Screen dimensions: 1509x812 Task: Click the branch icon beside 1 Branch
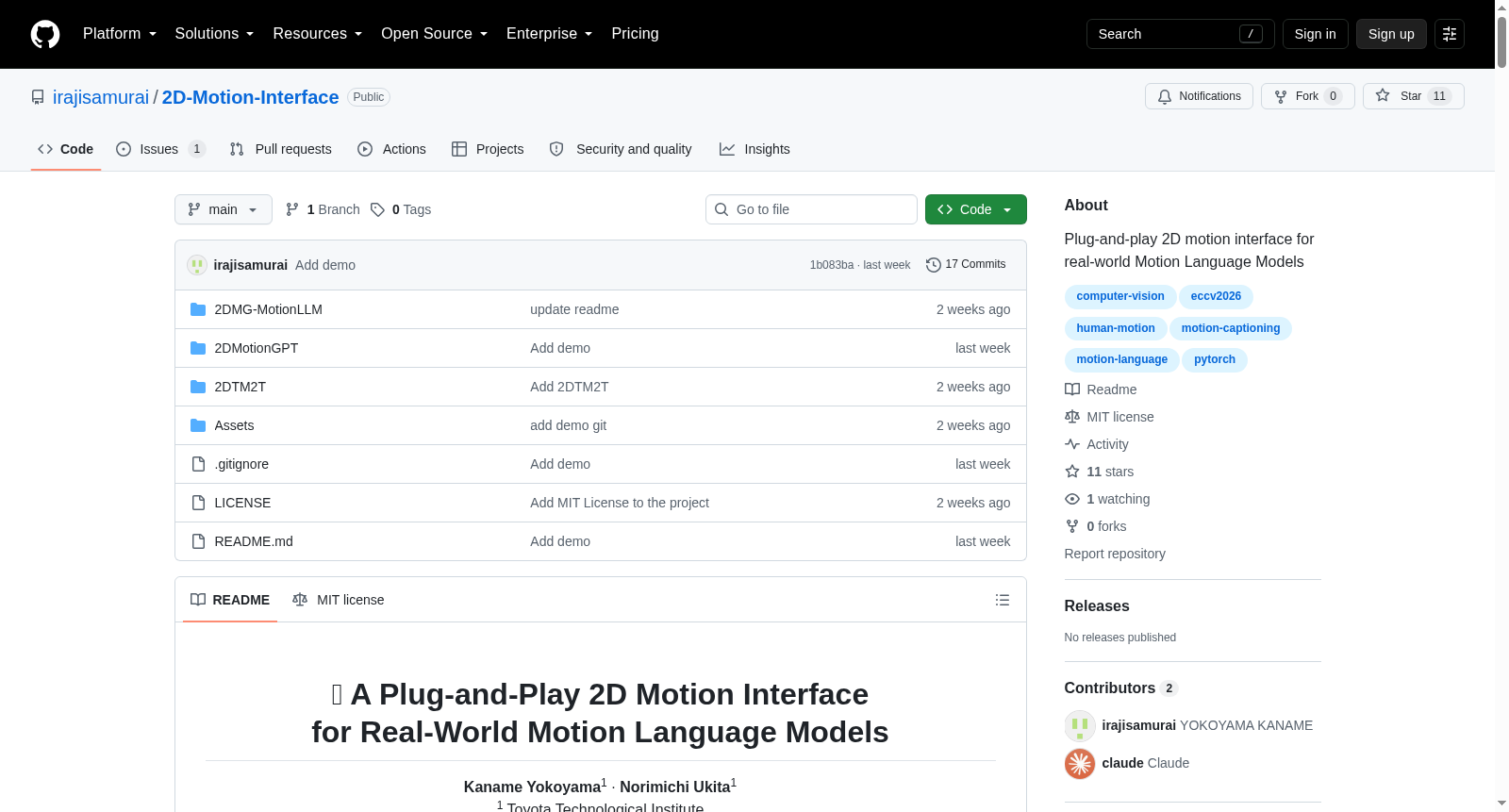[292, 209]
